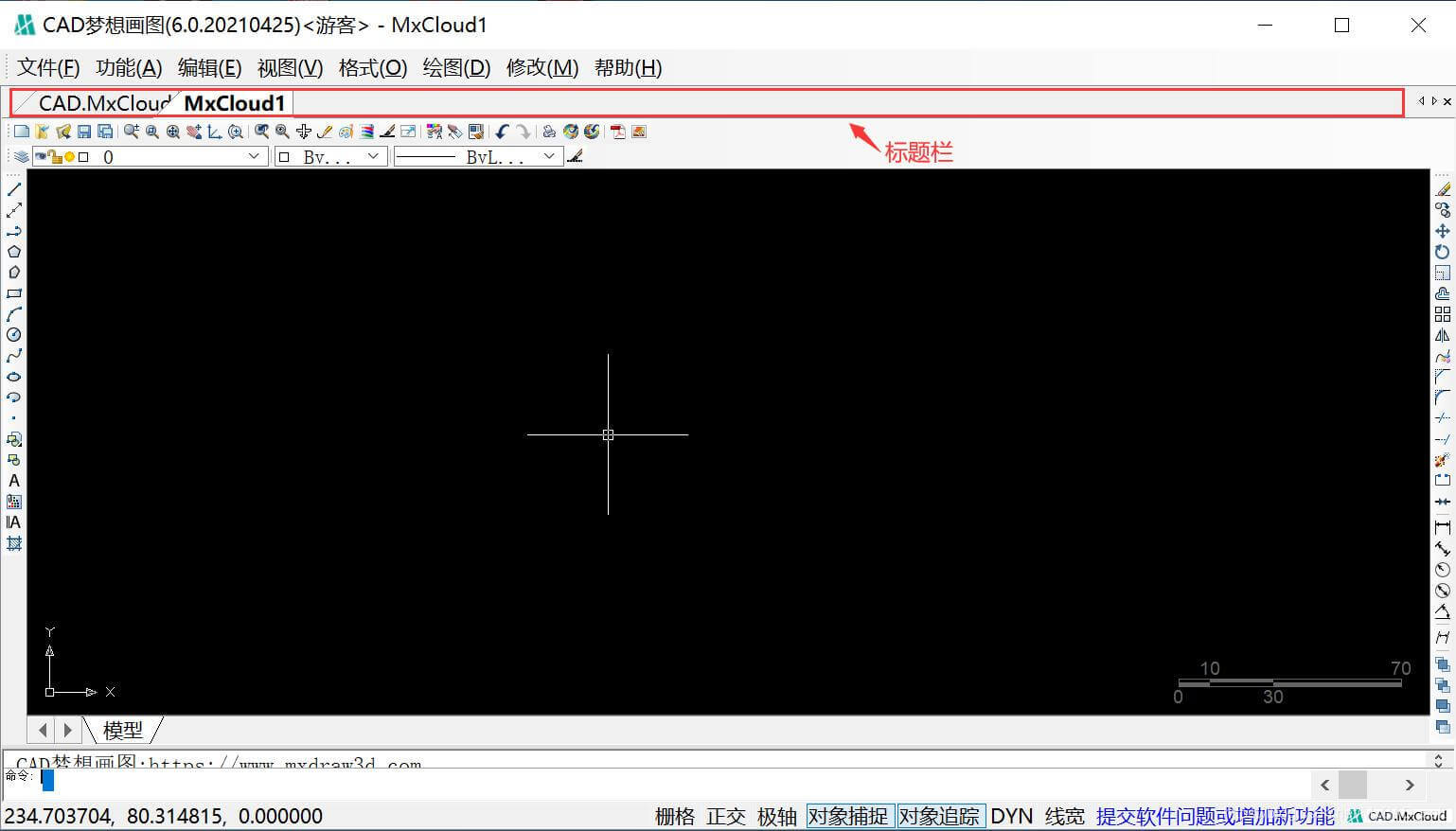Expand the BvL... linetype dropdown

[549, 156]
